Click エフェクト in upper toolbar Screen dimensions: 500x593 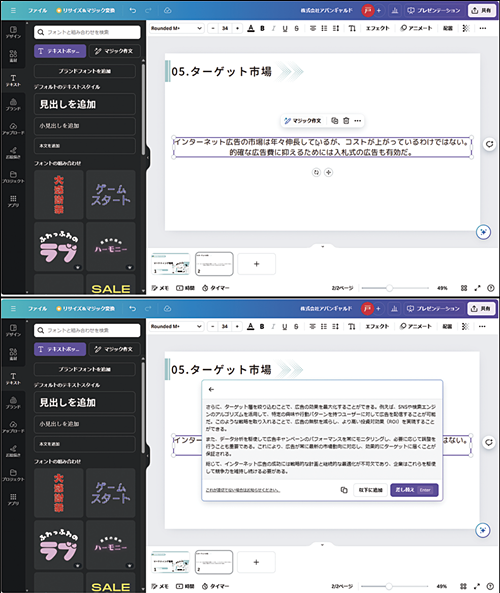[x=377, y=28]
